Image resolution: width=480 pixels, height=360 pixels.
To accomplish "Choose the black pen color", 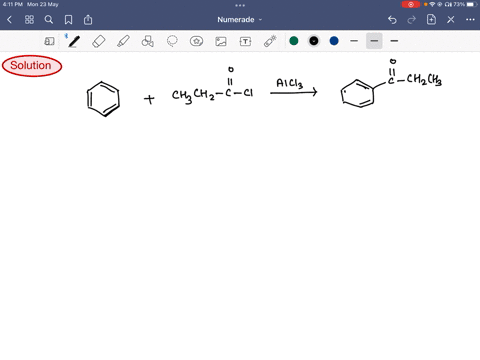I will [314, 41].
